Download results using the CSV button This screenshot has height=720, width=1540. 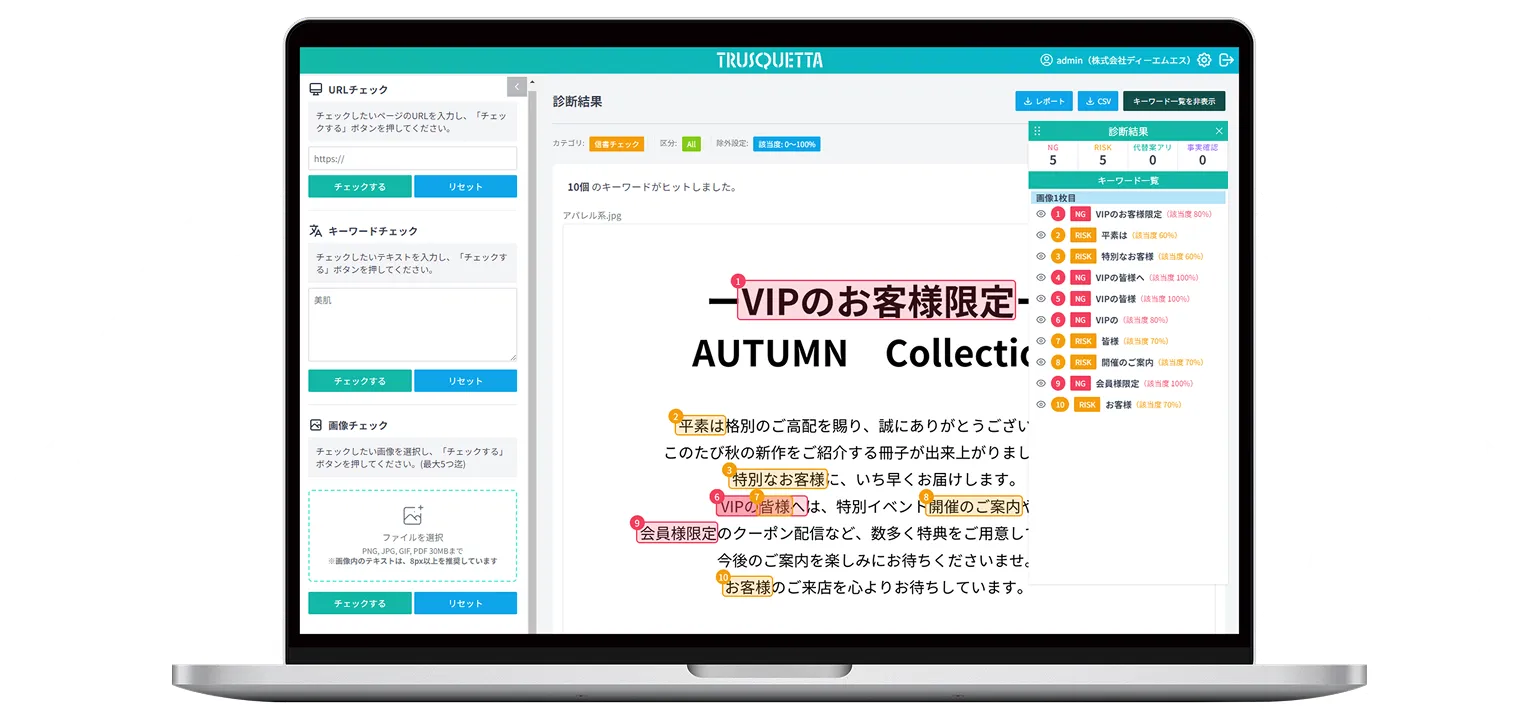coord(1098,100)
